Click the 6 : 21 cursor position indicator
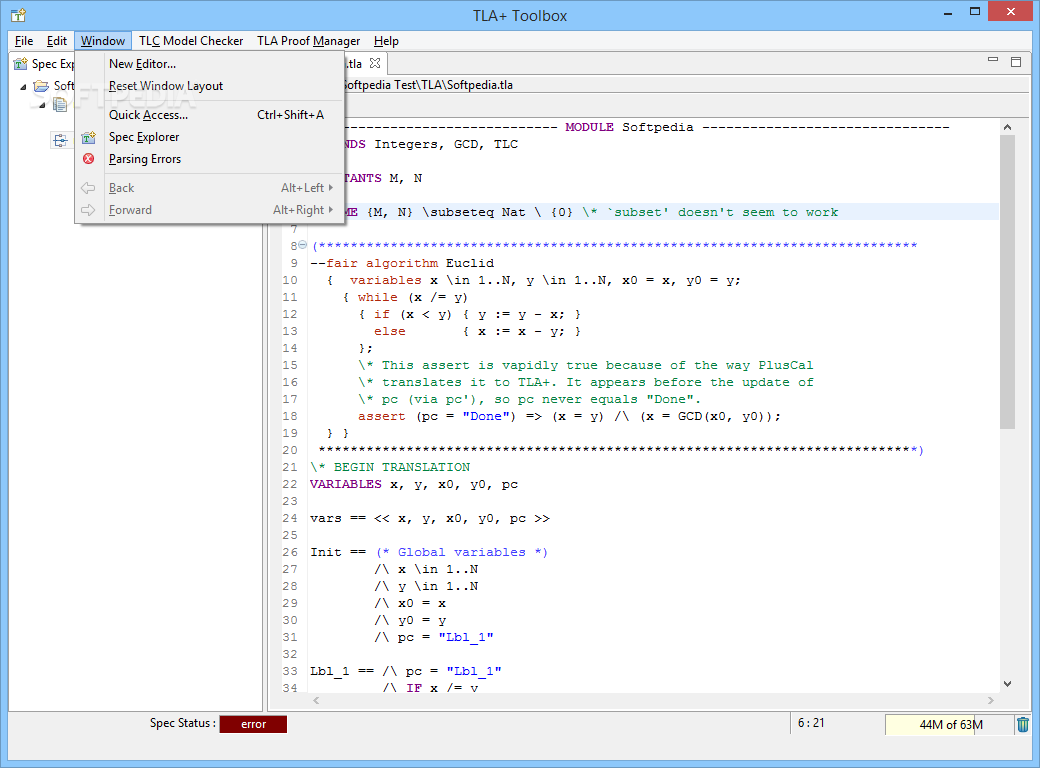 [811, 723]
